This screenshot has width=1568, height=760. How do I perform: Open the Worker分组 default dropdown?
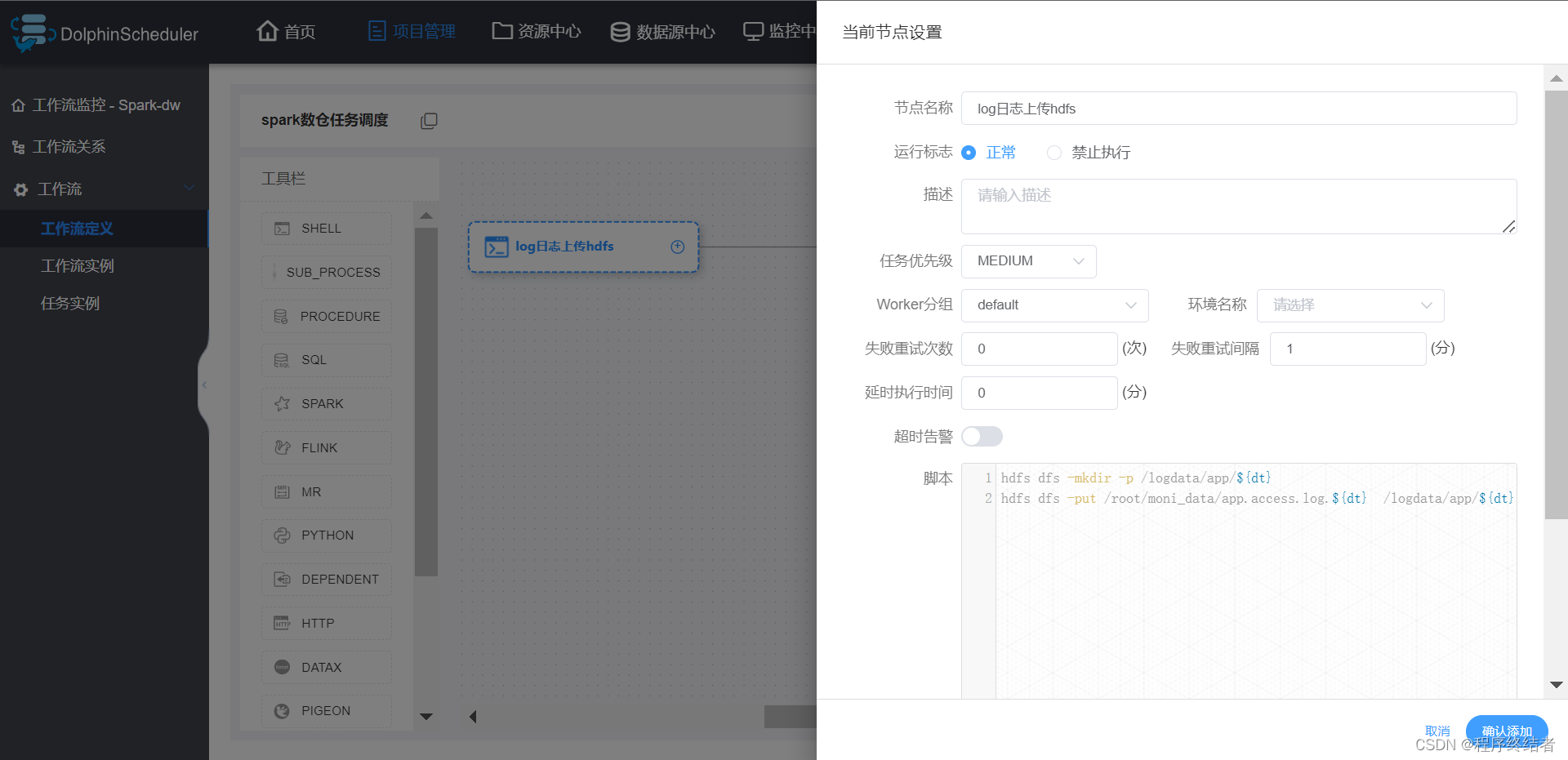point(1055,305)
